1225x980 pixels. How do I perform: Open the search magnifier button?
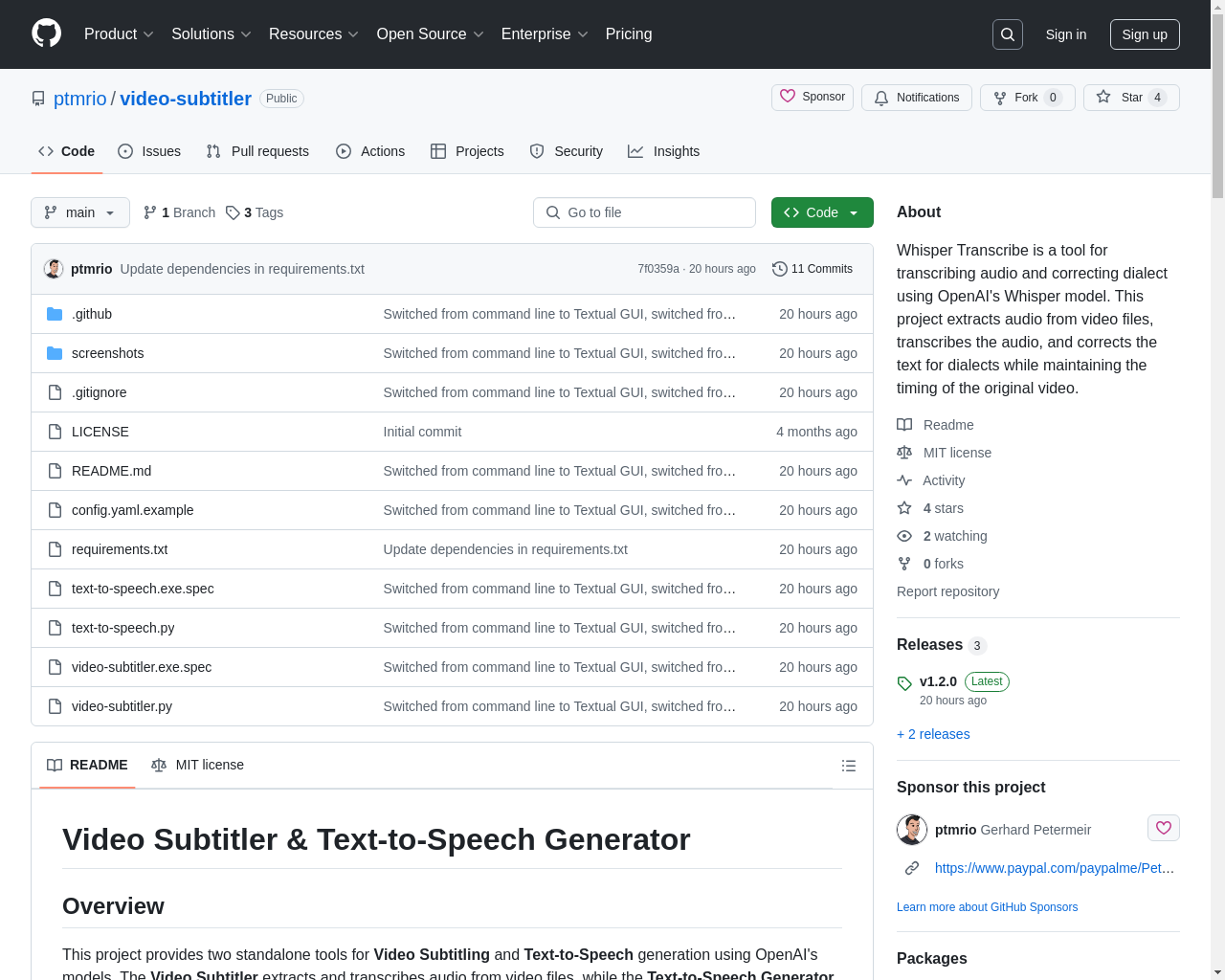1008,34
